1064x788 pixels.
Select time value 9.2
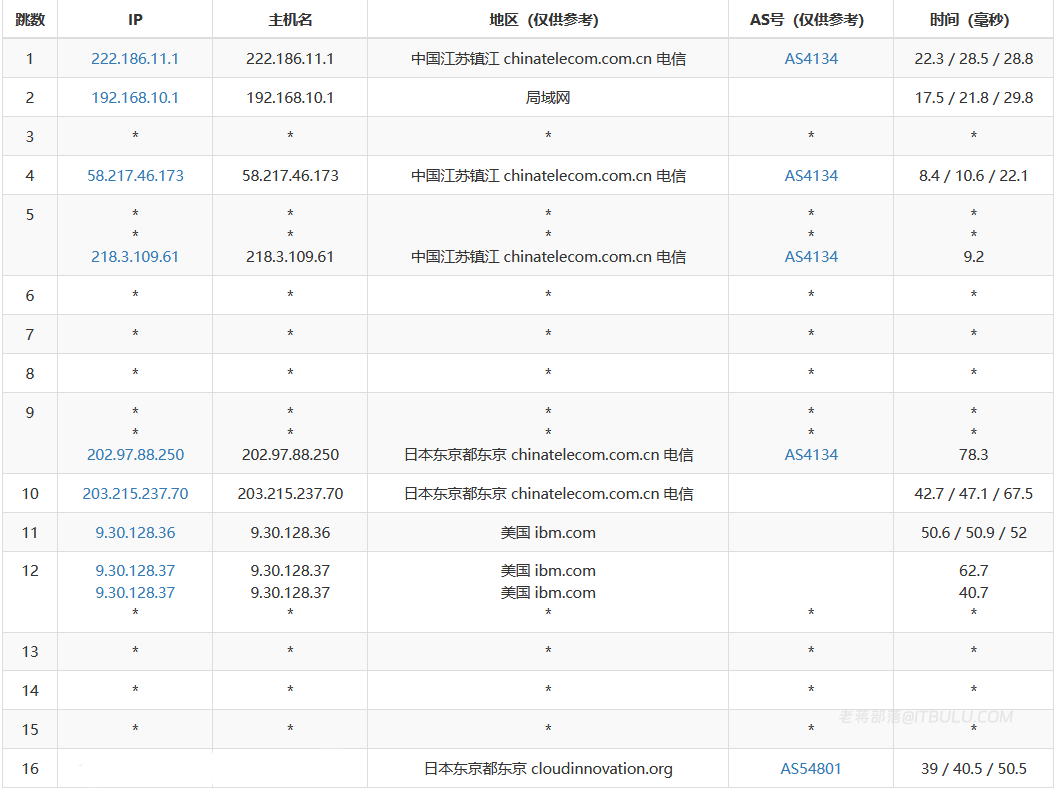point(973,257)
